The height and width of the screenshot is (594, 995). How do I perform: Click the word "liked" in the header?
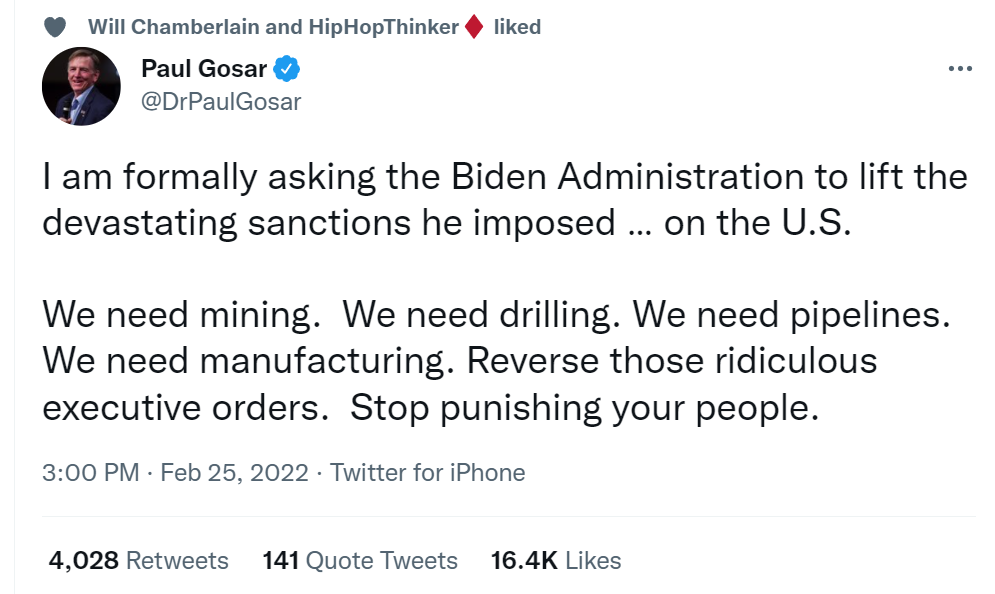[517, 27]
